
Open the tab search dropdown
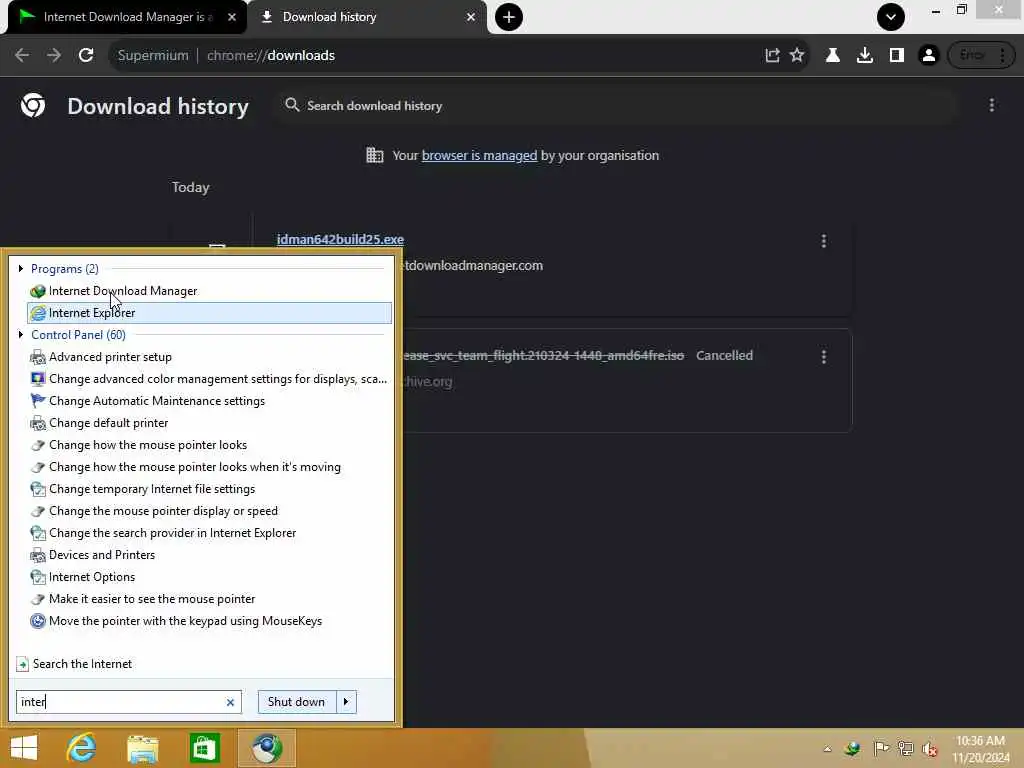(x=891, y=17)
